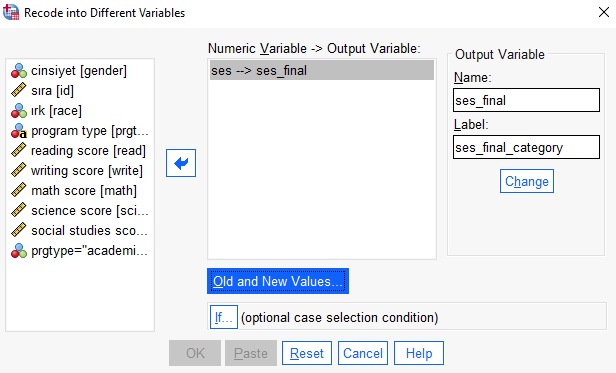The width and height of the screenshot is (616, 373).
Task: Click the Change button
Action: pyautogui.click(x=527, y=181)
